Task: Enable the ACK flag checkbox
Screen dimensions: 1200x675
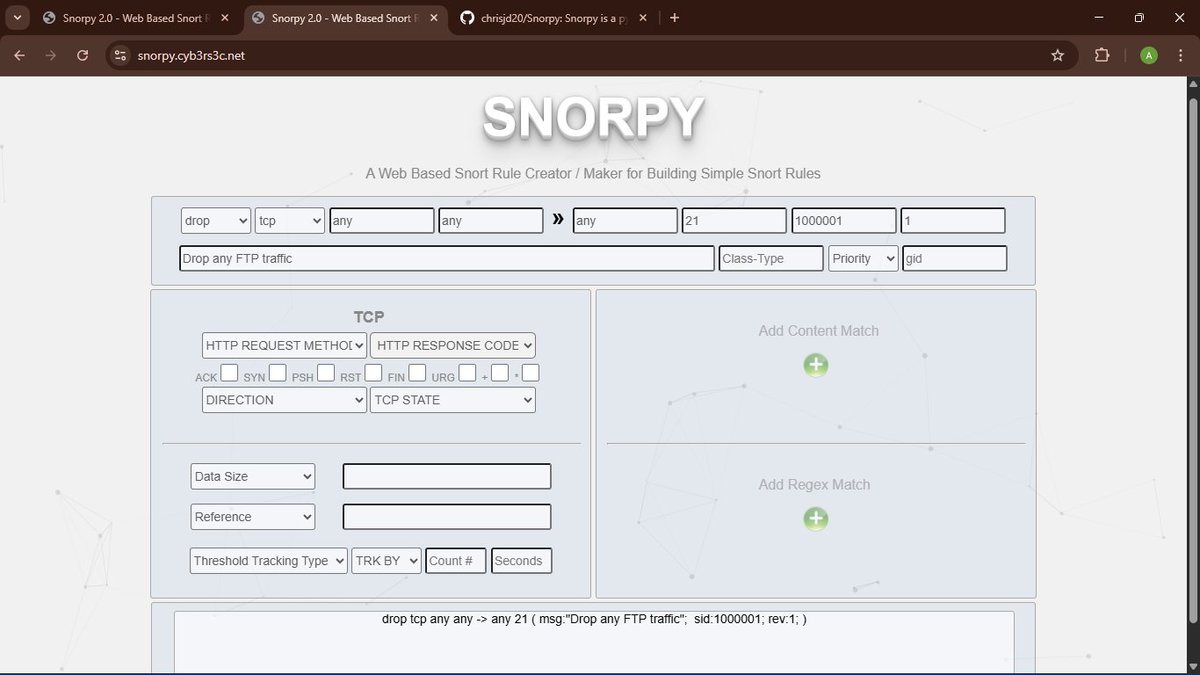Action: tap(229, 373)
